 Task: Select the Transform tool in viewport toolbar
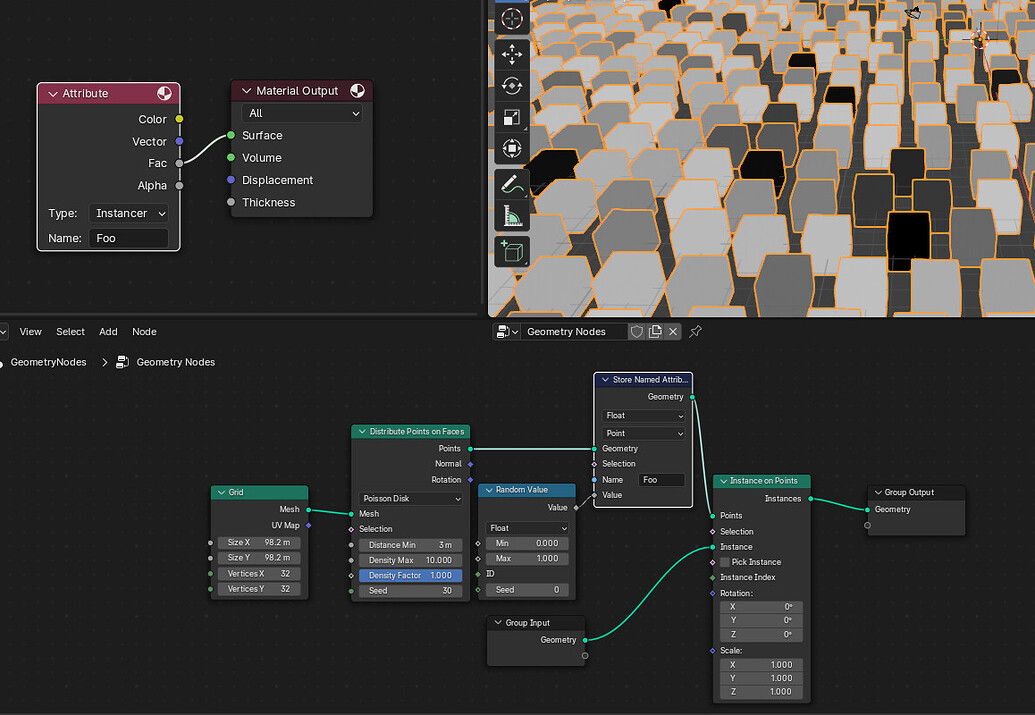[x=512, y=149]
